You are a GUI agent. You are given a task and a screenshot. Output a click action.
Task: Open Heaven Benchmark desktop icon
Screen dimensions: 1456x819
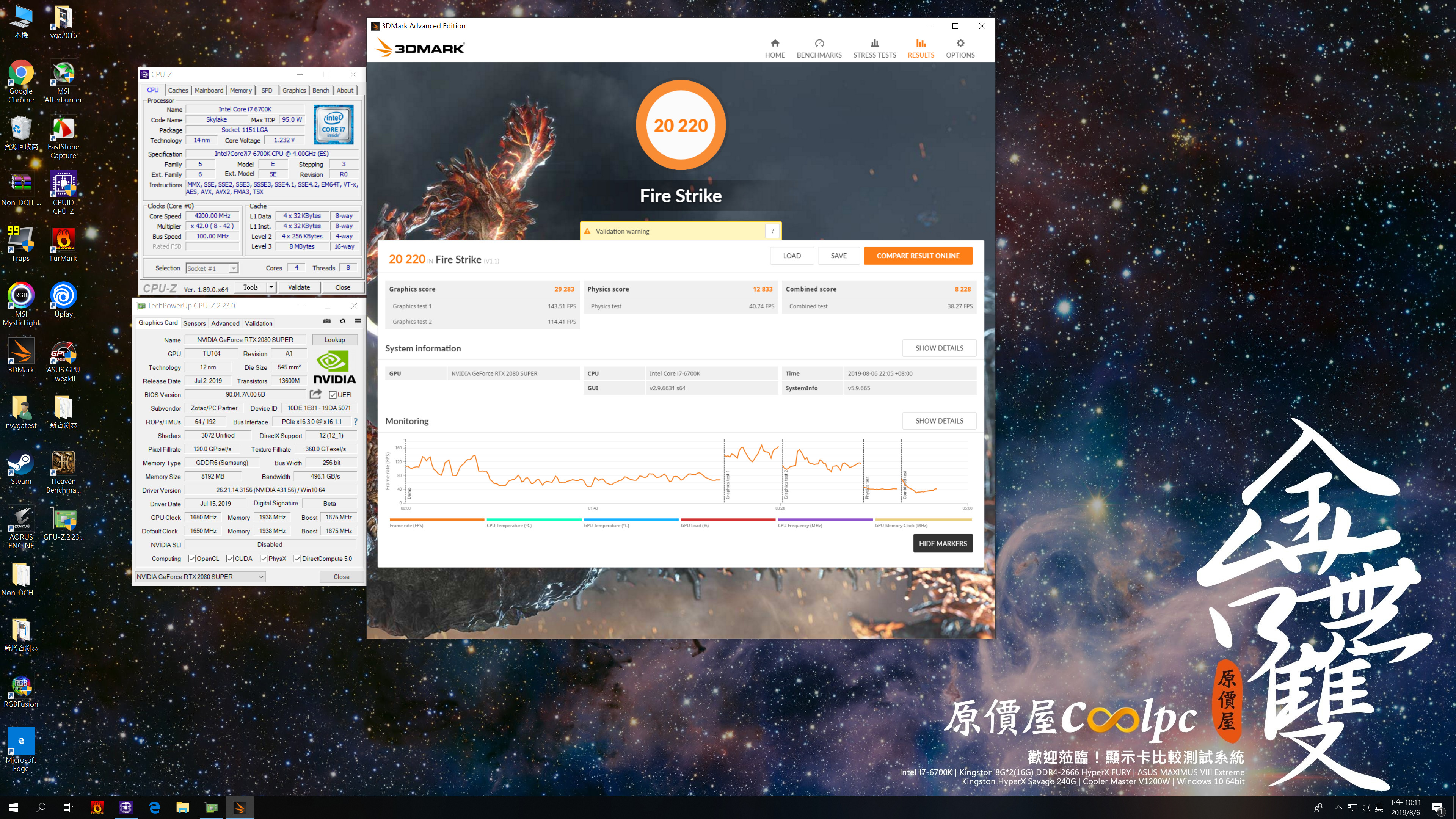click(63, 472)
